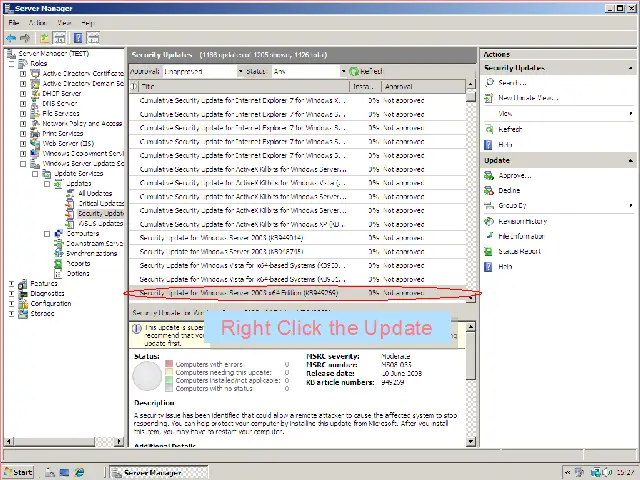
Task: Click the File Information icon
Action: pyautogui.click(x=489, y=236)
